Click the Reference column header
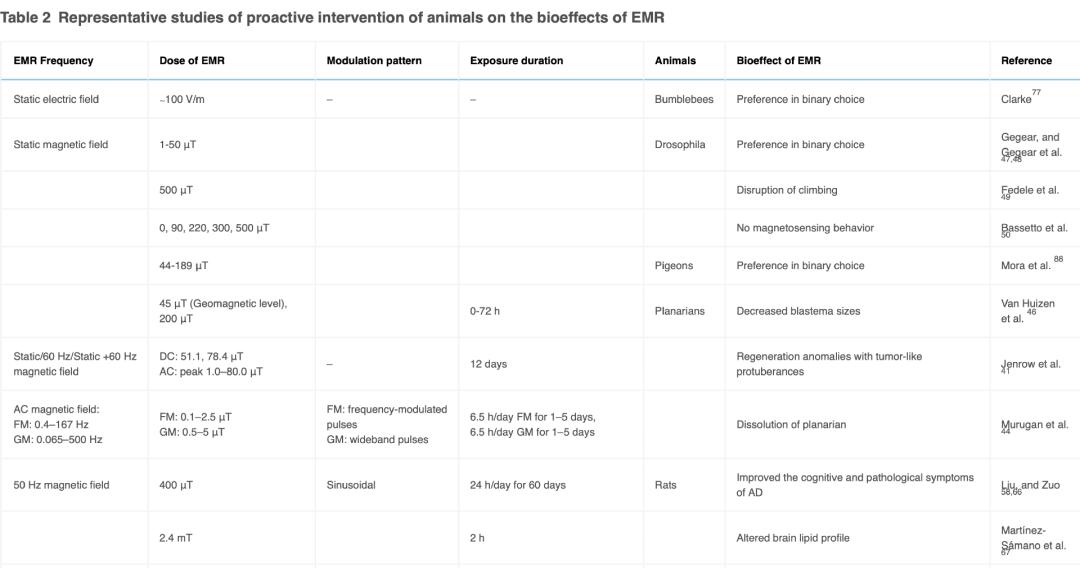Image resolution: width=1080 pixels, height=568 pixels. point(1026,61)
